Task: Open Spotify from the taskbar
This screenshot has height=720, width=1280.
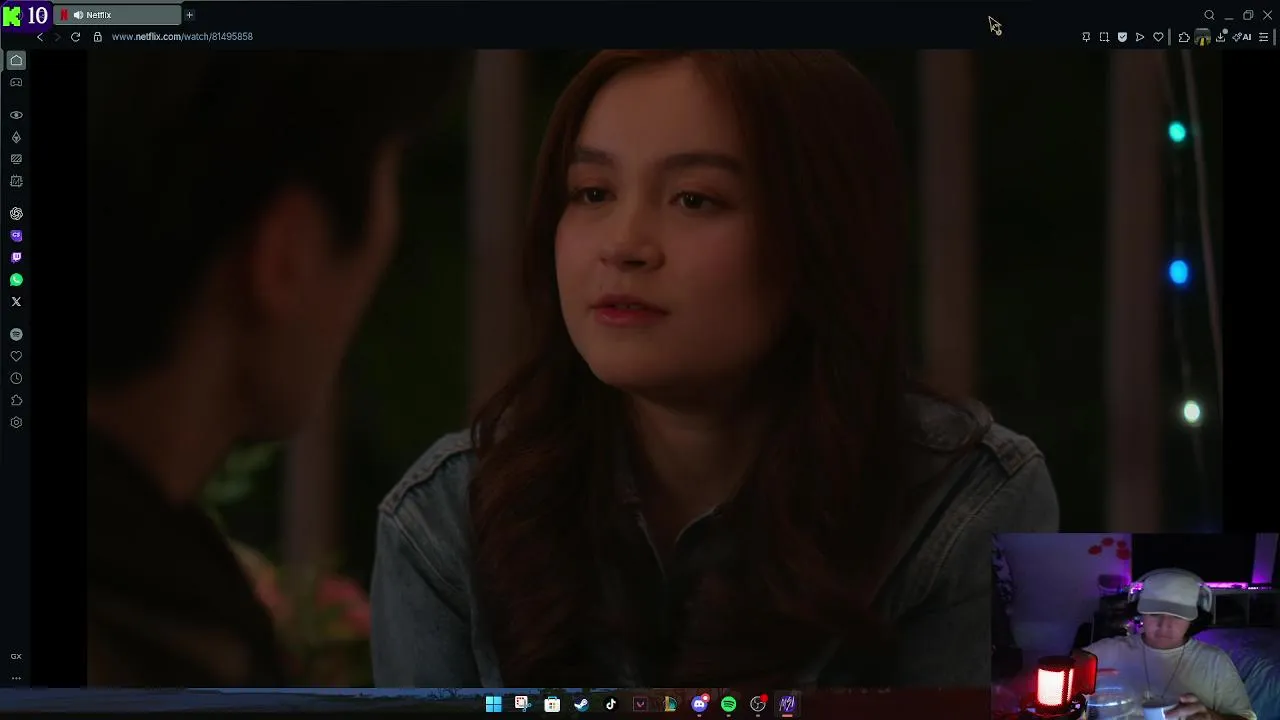Action: tap(729, 704)
